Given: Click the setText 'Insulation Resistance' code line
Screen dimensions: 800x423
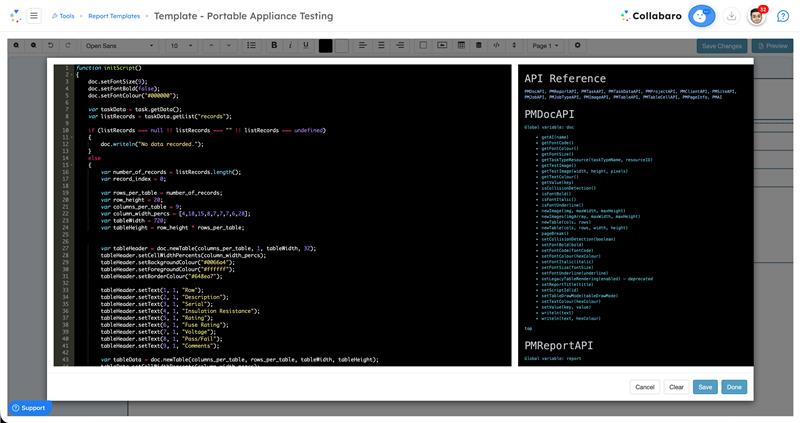Looking at the screenshot, I should point(180,311).
